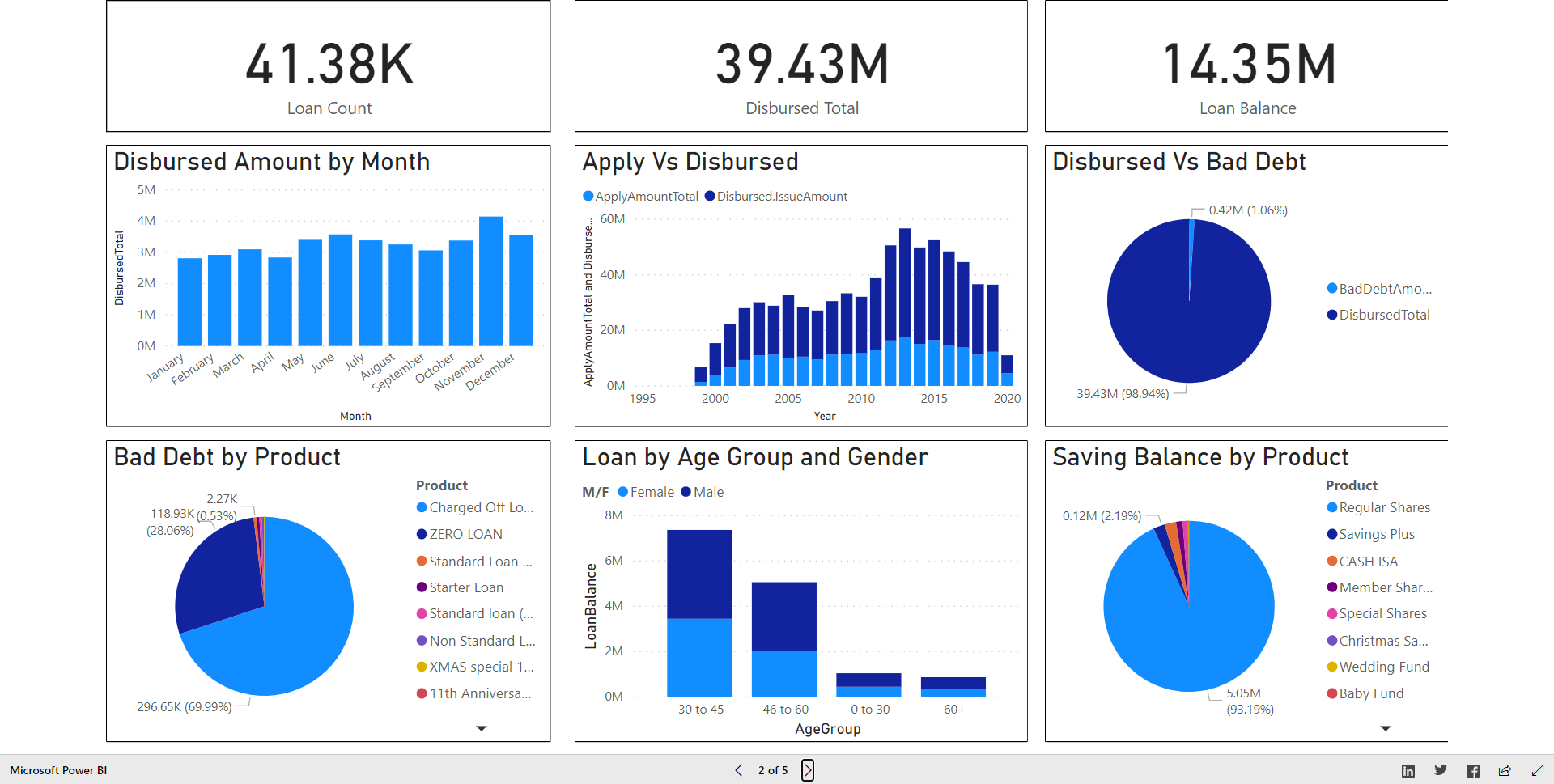Filter by Female legend item
The height and width of the screenshot is (784, 1554).
(x=646, y=492)
